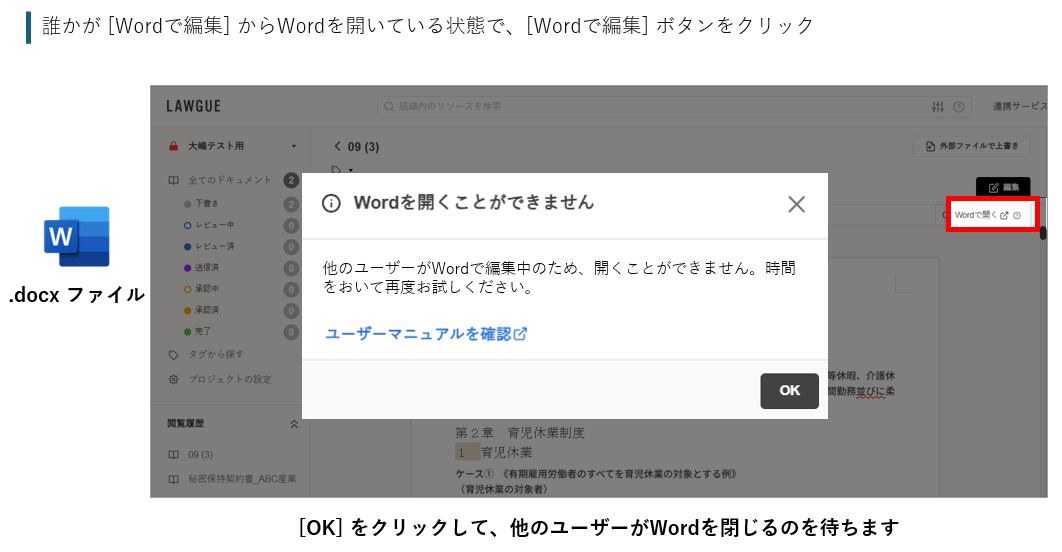This screenshot has width=1062, height=552.
Task: Click 外部ファイルで上書き button
Action: 971,147
